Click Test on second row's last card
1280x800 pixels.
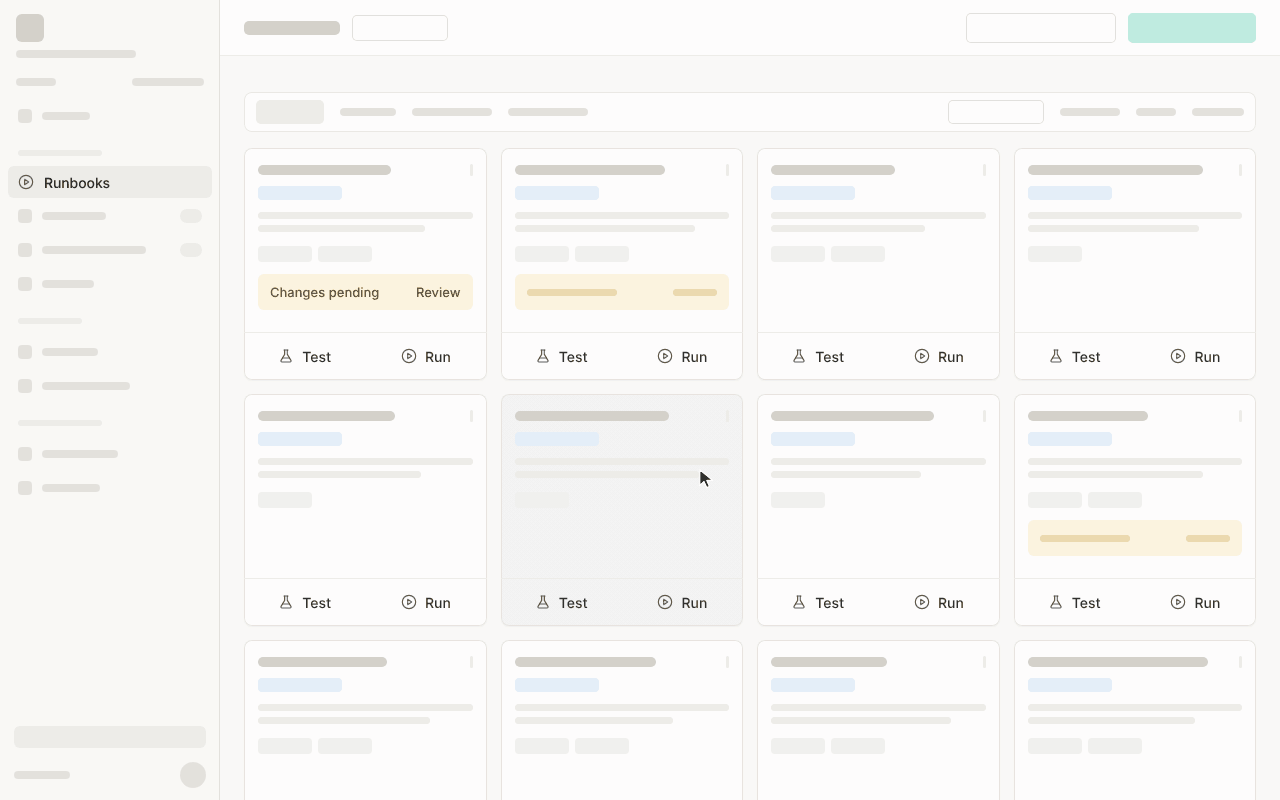click(1074, 602)
